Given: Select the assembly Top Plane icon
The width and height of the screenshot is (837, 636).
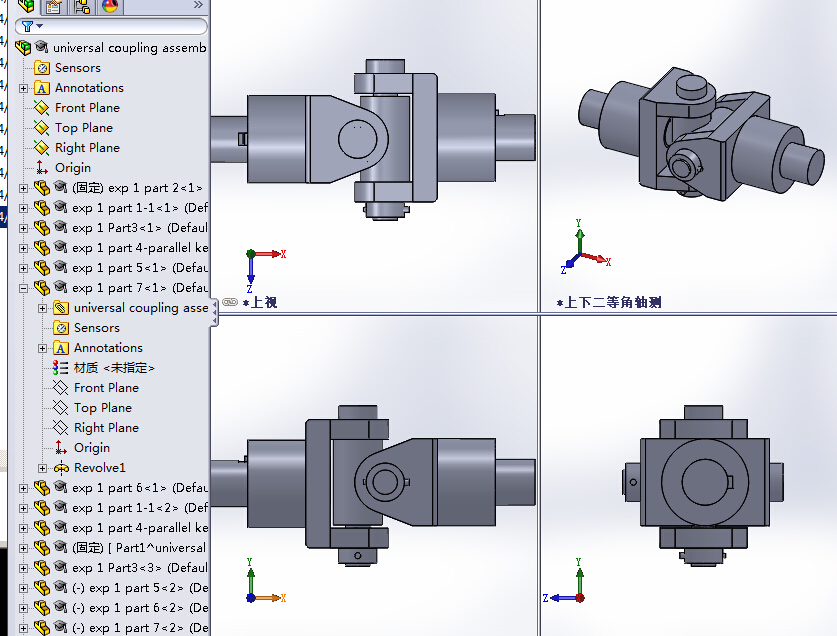Looking at the screenshot, I should 42,128.
